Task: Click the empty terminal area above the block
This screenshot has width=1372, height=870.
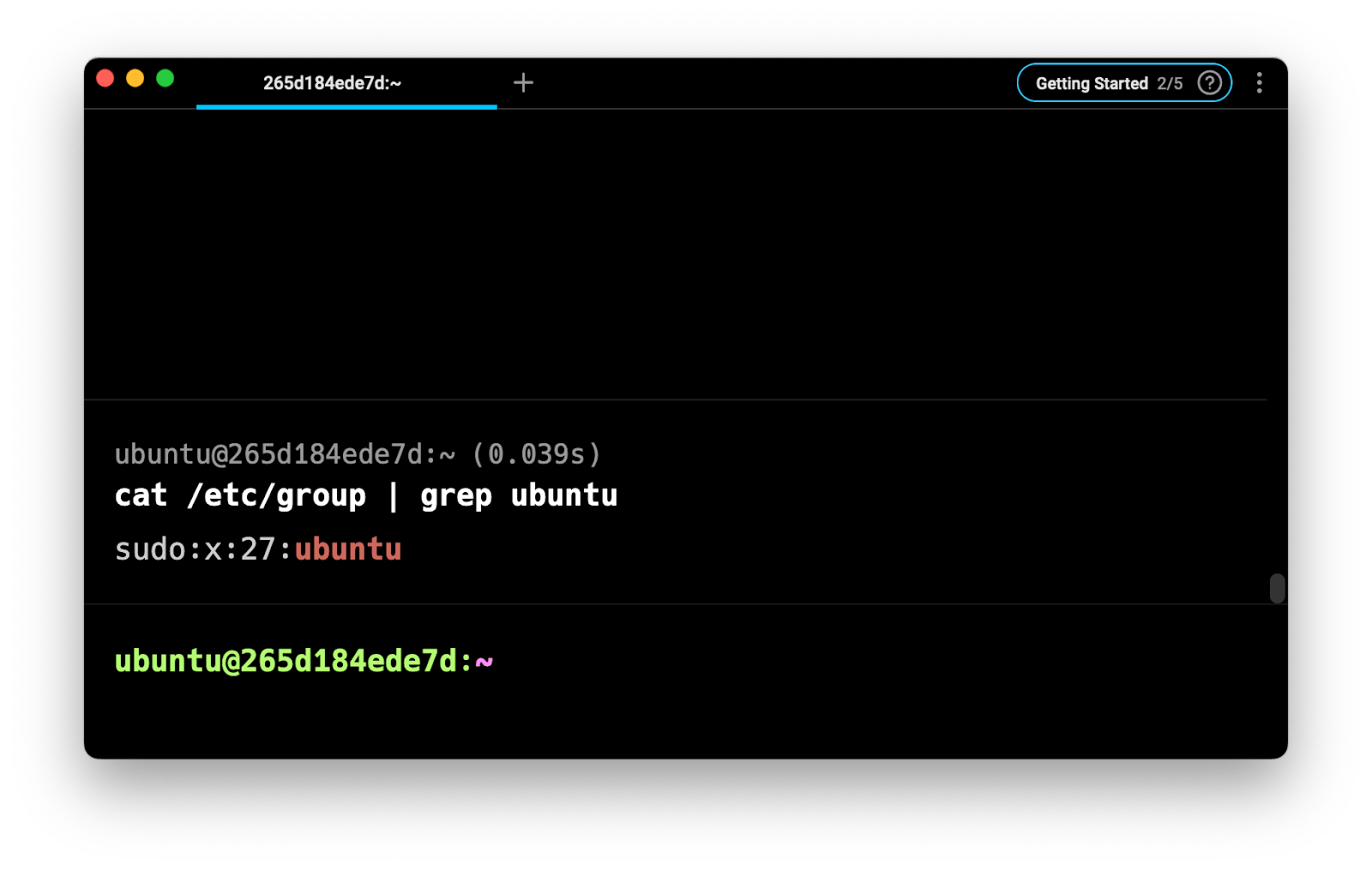Action: point(677,257)
